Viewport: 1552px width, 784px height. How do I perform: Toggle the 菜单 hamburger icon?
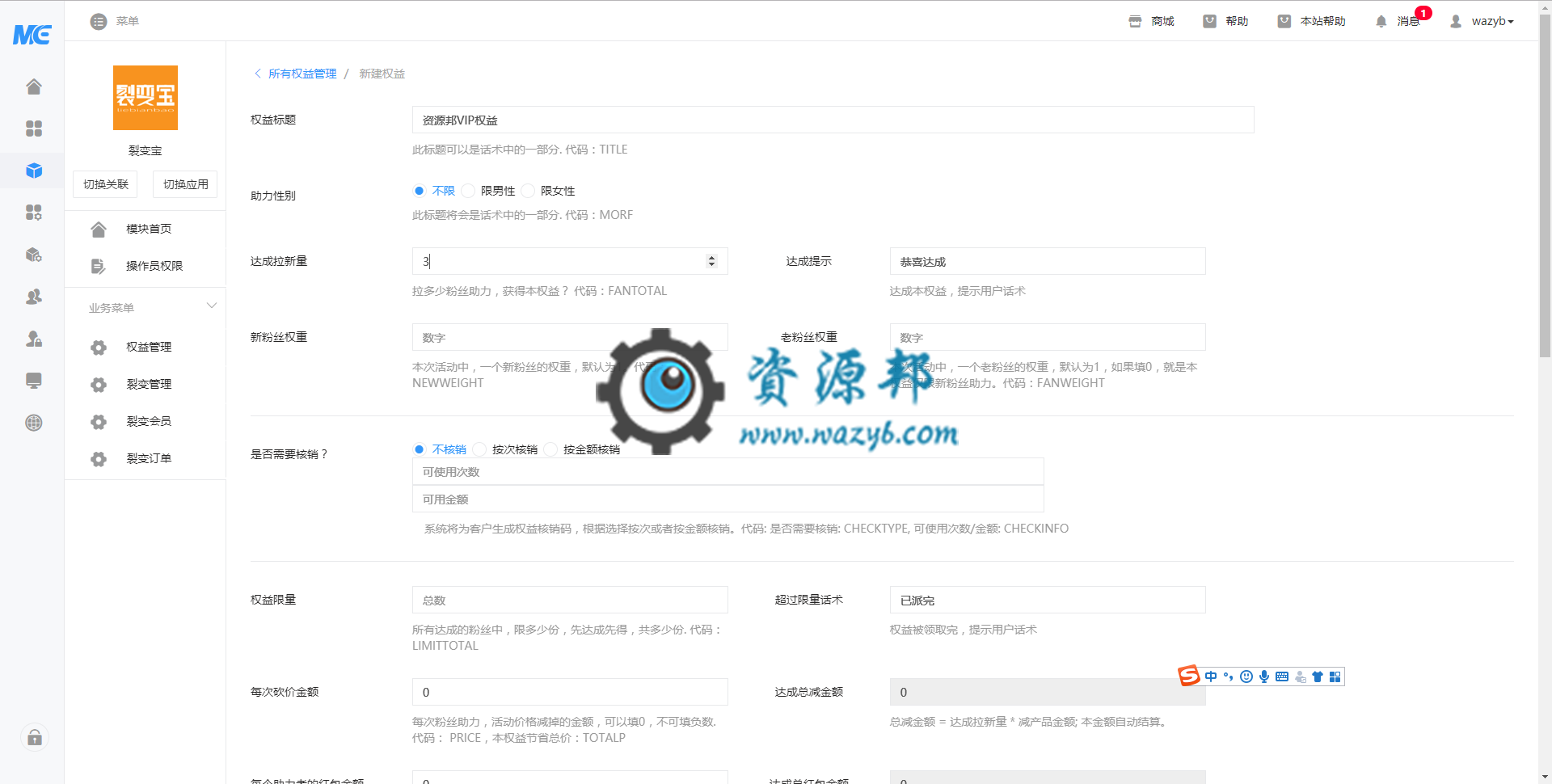pos(99,22)
